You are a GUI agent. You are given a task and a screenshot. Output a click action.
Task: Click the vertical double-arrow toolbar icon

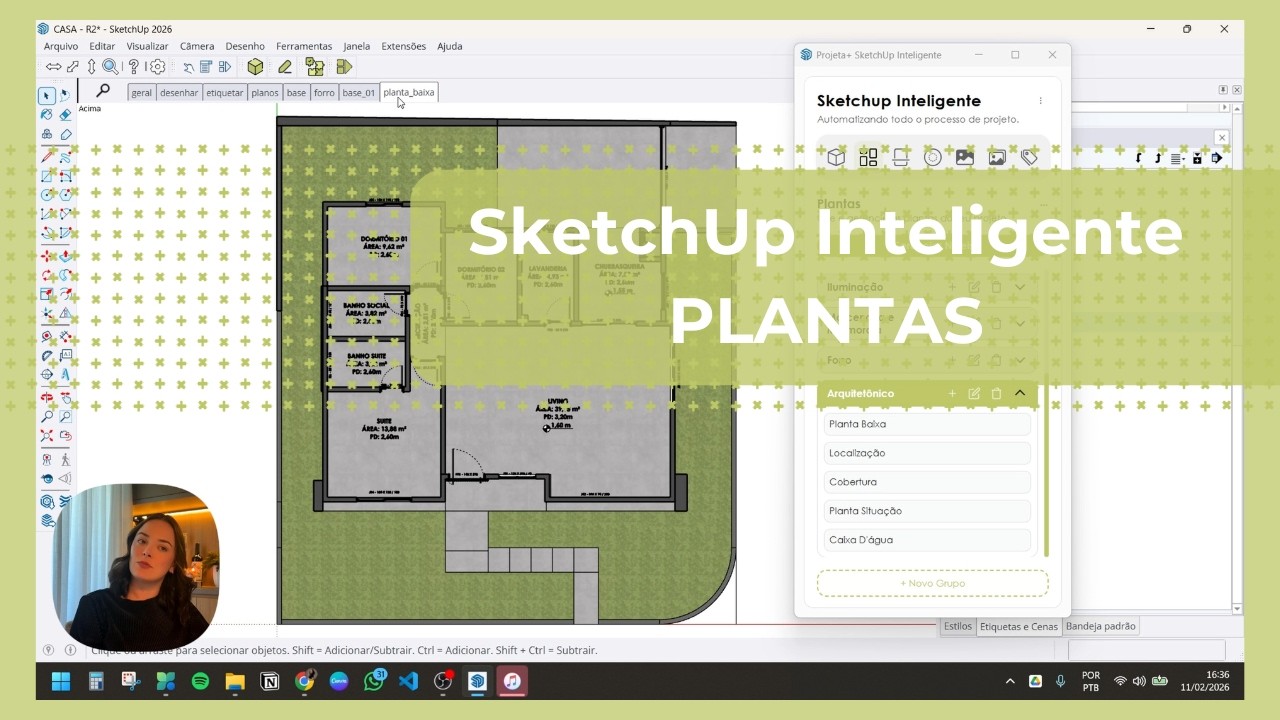pyautogui.click(x=92, y=67)
